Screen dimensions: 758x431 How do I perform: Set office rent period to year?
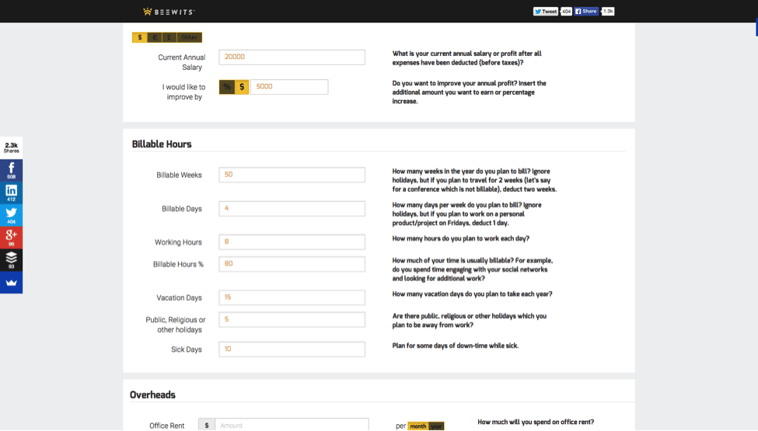(x=436, y=426)
